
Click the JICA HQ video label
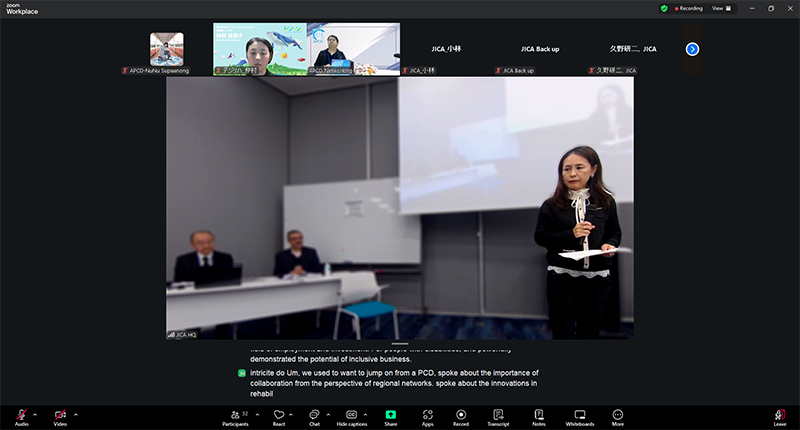click(x=182, y=335)
